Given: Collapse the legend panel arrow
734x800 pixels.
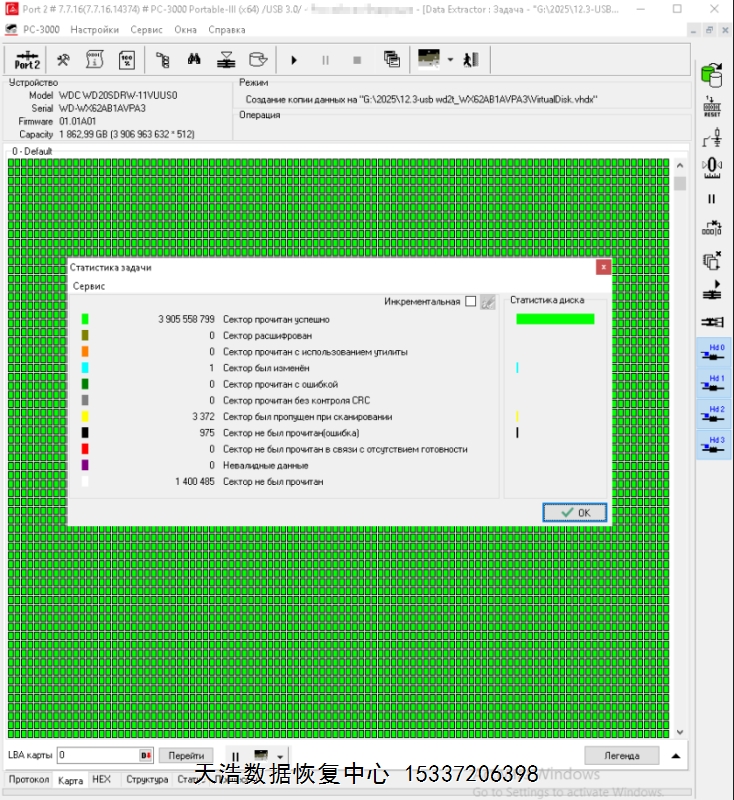Looking at the screenshot, I should (x=676, y=755).
